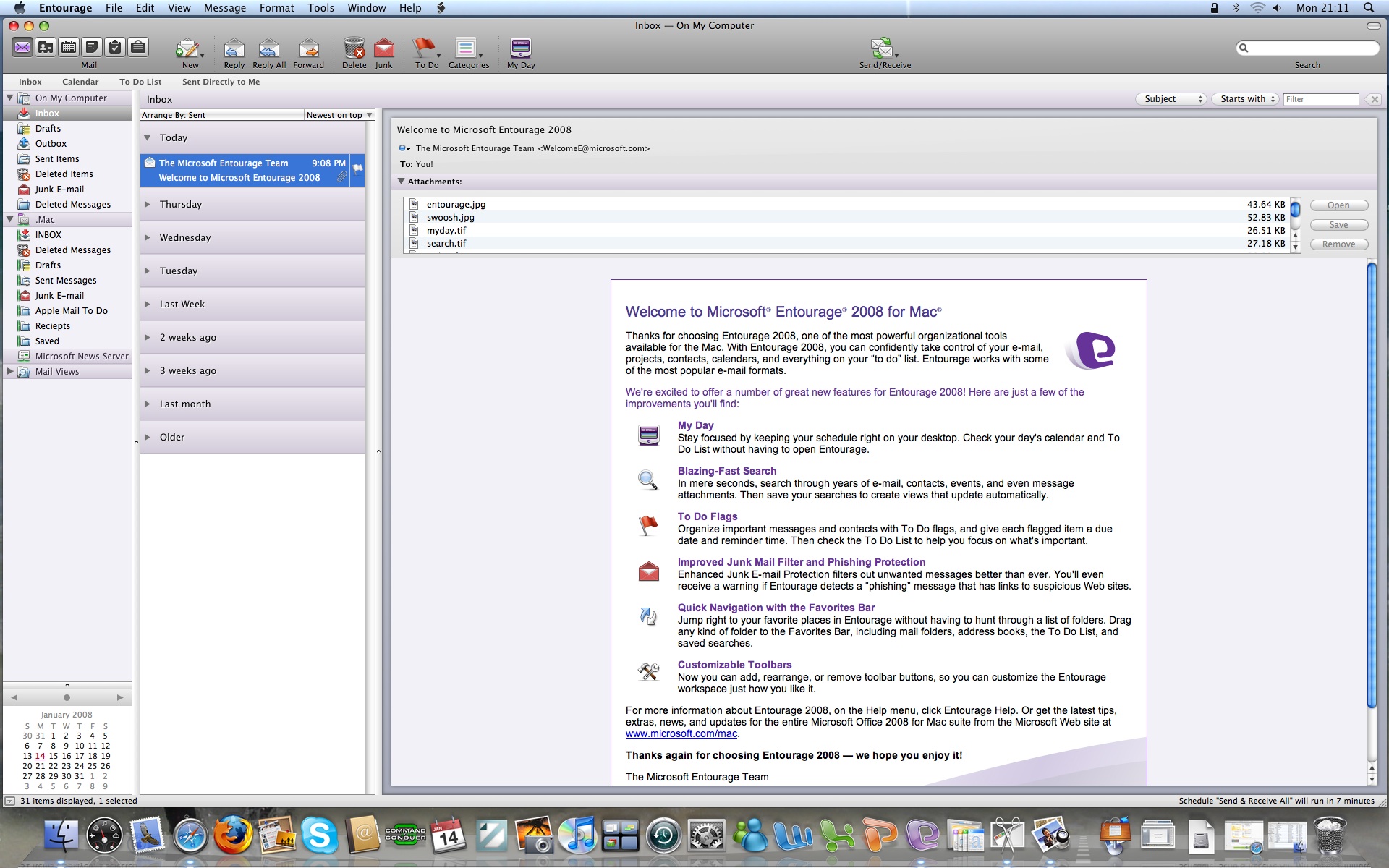Open Spotlight magnifier in menu bar

(1369, 8)
